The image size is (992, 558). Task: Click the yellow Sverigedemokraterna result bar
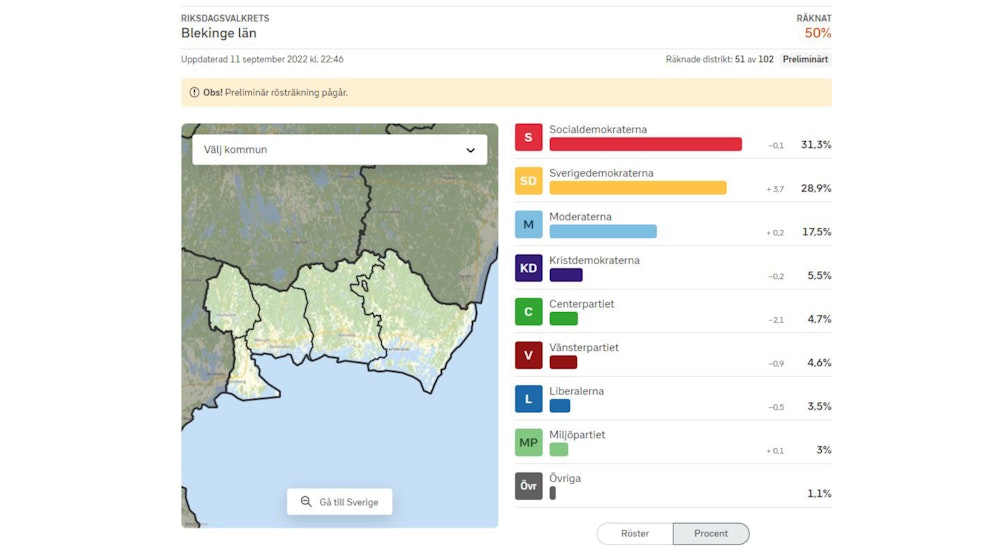(637, 188)
